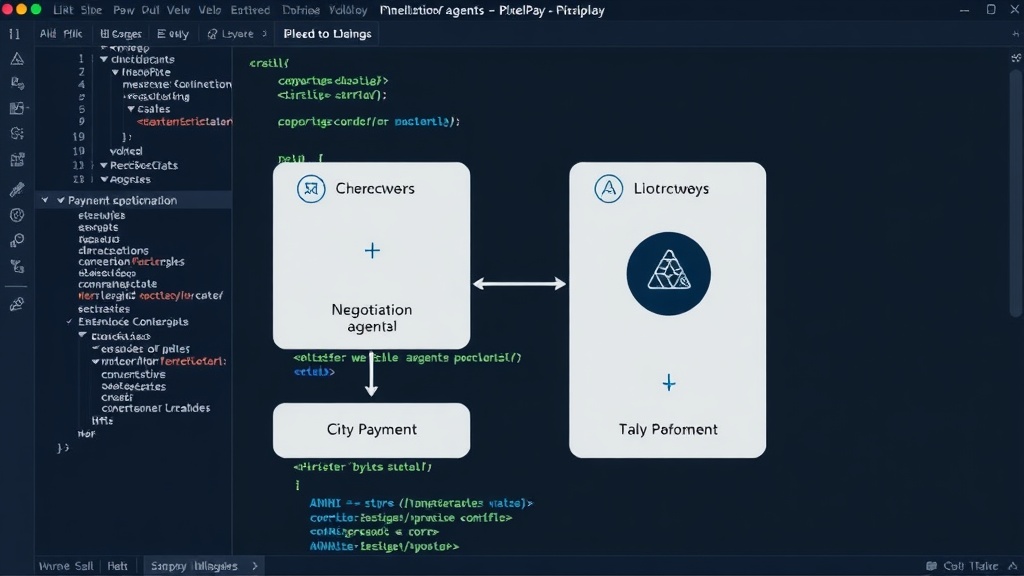Image resolution: width=1024 pixels, height=576 pixels.
Task: Click the Cherecwers card title
Action: click(x=375, y=189)
